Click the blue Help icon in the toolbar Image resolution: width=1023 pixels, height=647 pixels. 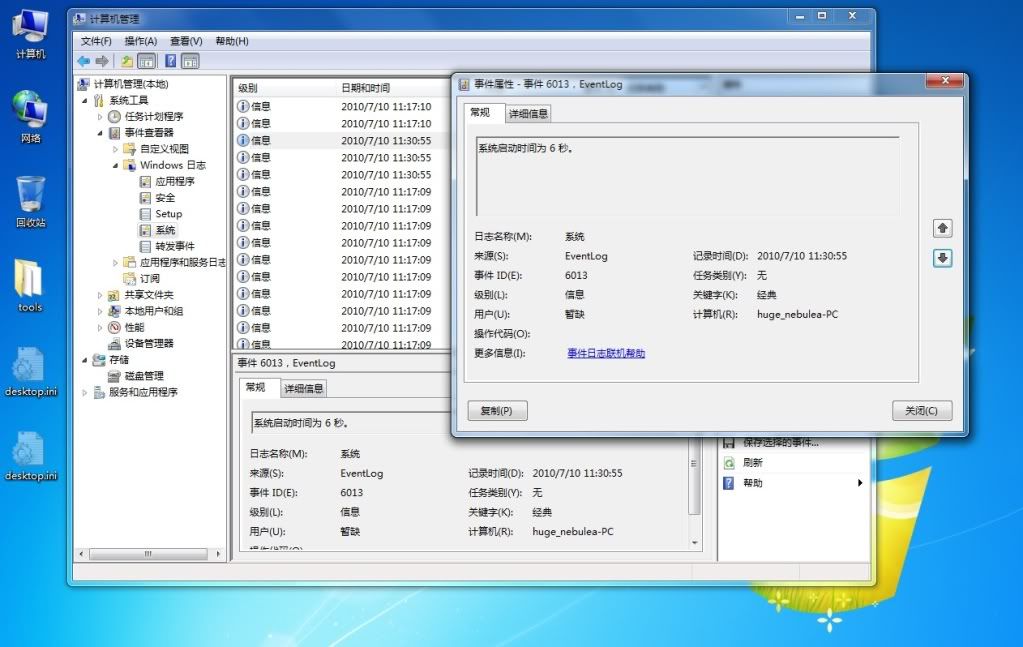[171, 61]
